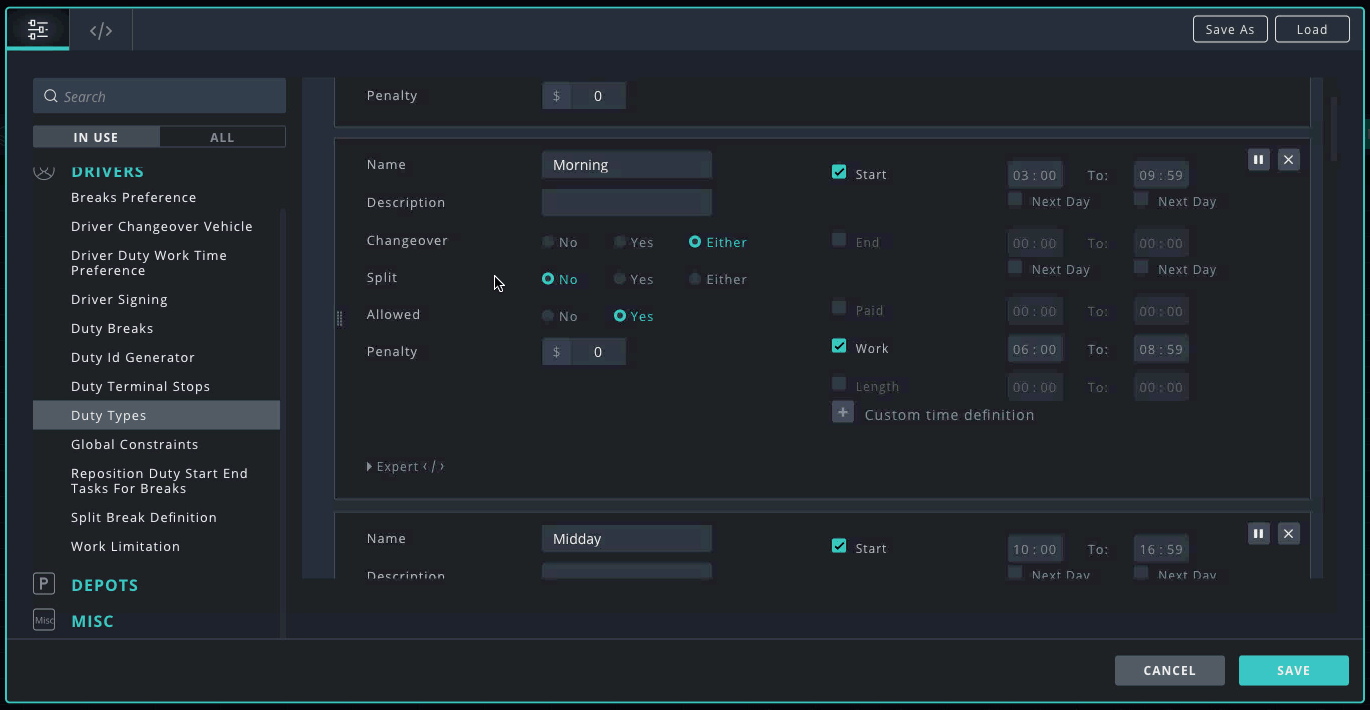Grab the drag handle of the Morning card
This screenshot has width=1370, height=710.
pyautogui.click(x=339, y=318)
